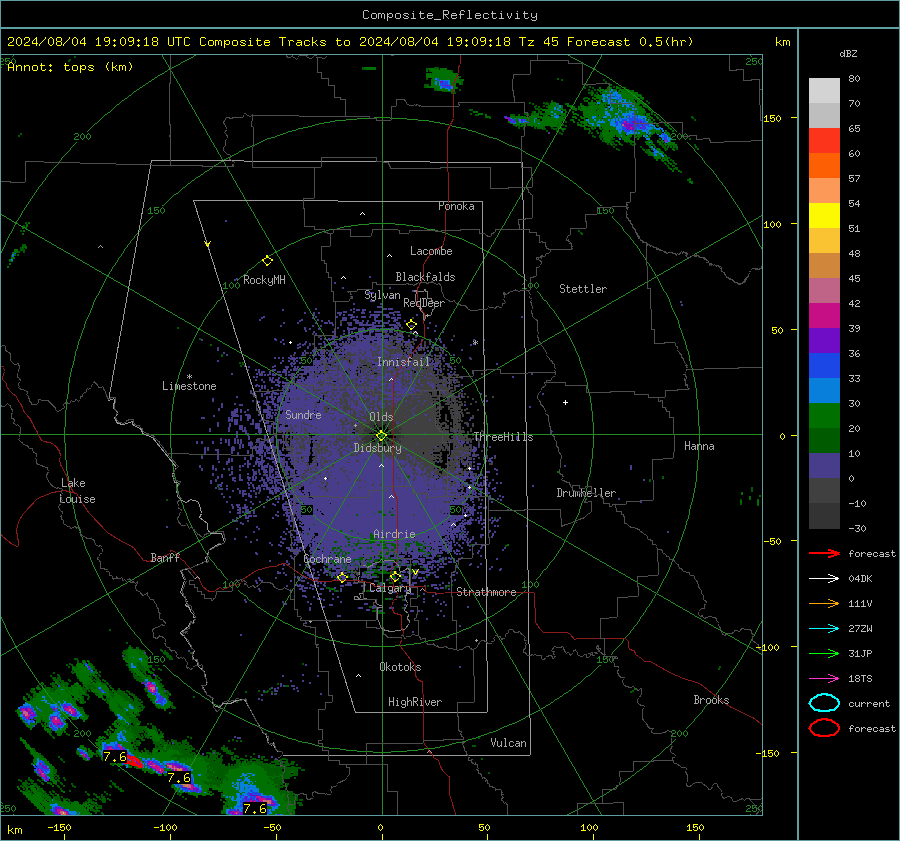This screenshot has width=900, height=841.
Task: Select the bright green 20-30 dBZ swatch
Action: pos(824,416)
